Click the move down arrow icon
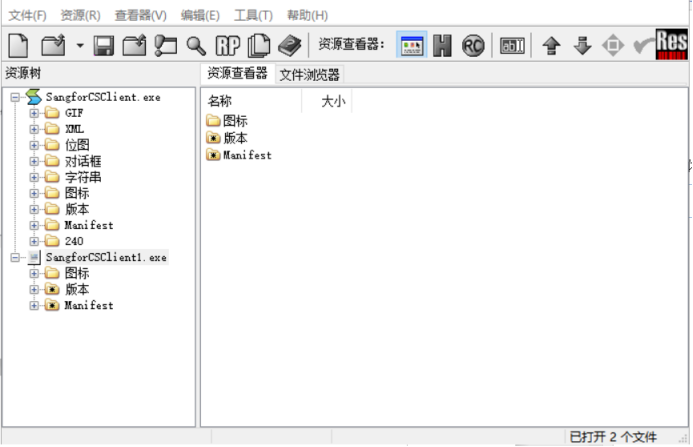 [582, 45]
